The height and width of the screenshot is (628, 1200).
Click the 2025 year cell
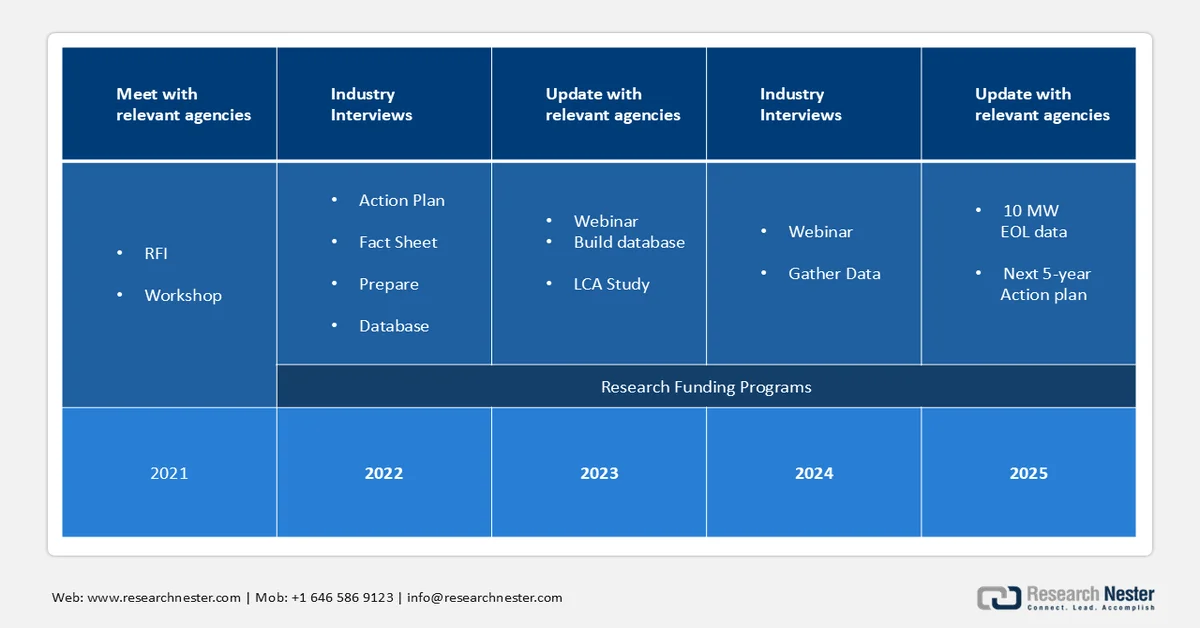(1028, 473)
